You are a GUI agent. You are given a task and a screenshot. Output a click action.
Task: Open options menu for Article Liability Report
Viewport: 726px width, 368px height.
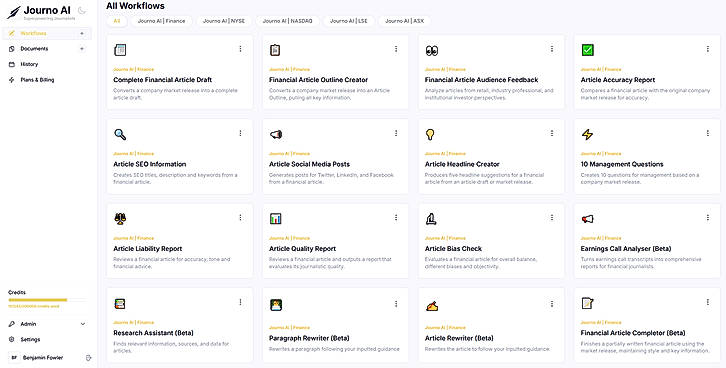pos(240,218)
